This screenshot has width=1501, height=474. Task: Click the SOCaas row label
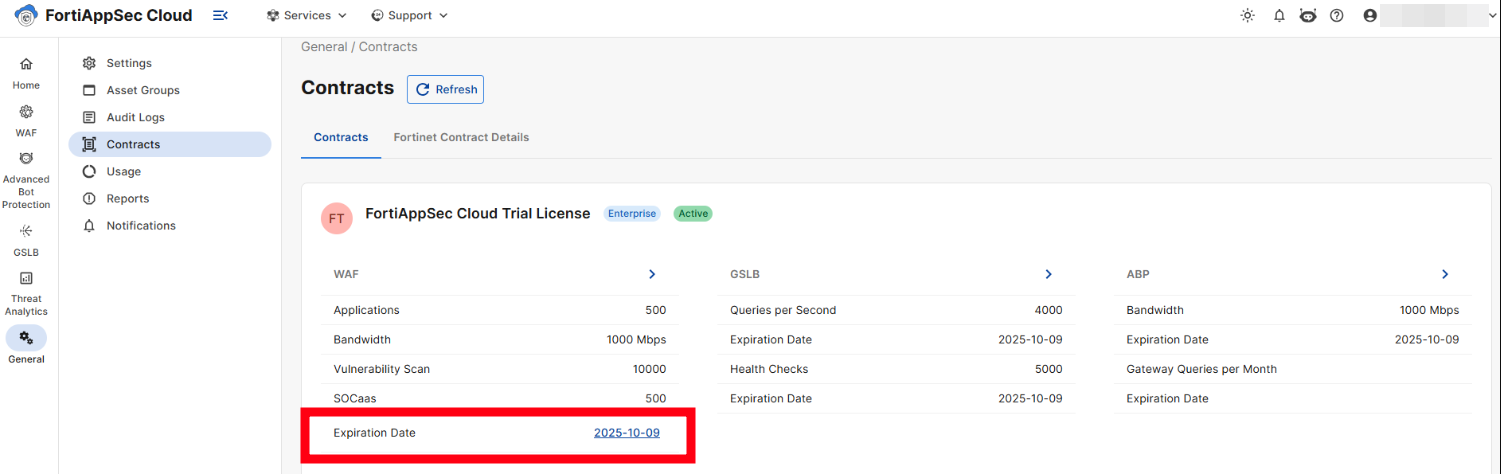click(x=355, y=399)
